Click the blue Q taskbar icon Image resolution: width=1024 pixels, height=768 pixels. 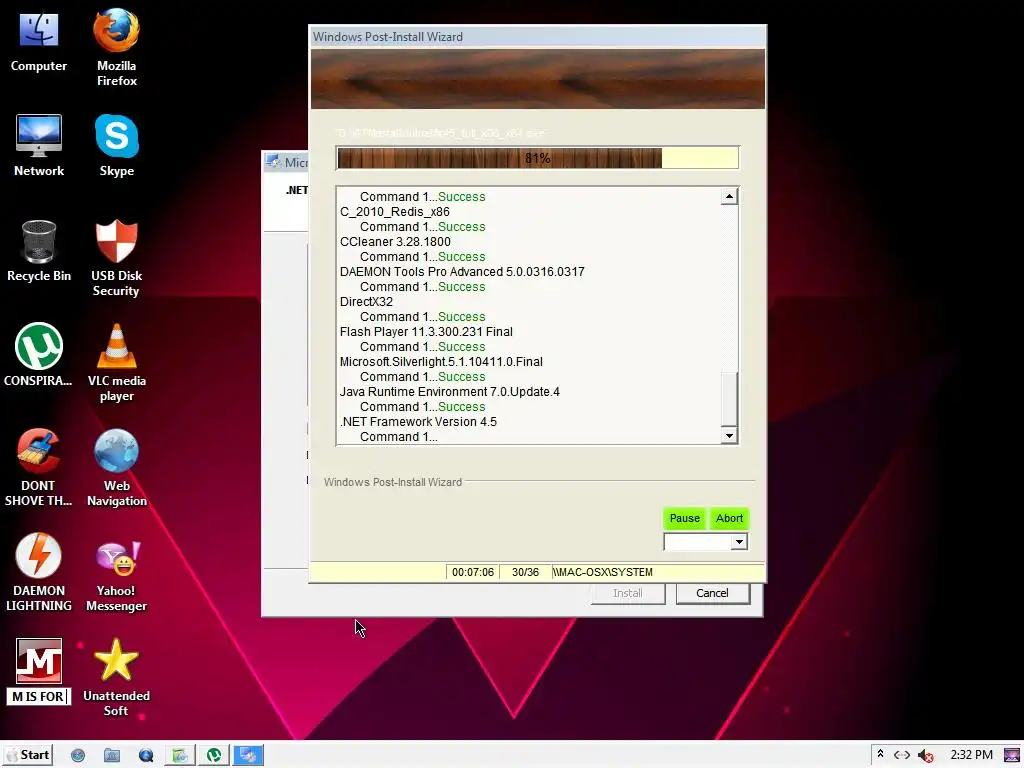tap(146, 756)
